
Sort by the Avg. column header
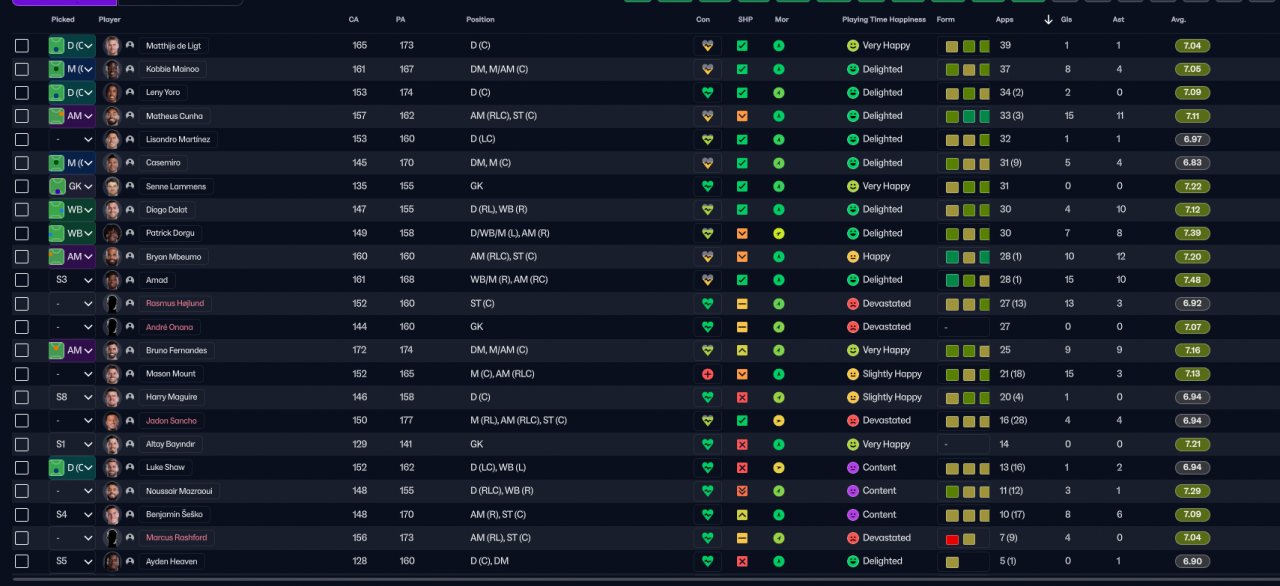1179,20
